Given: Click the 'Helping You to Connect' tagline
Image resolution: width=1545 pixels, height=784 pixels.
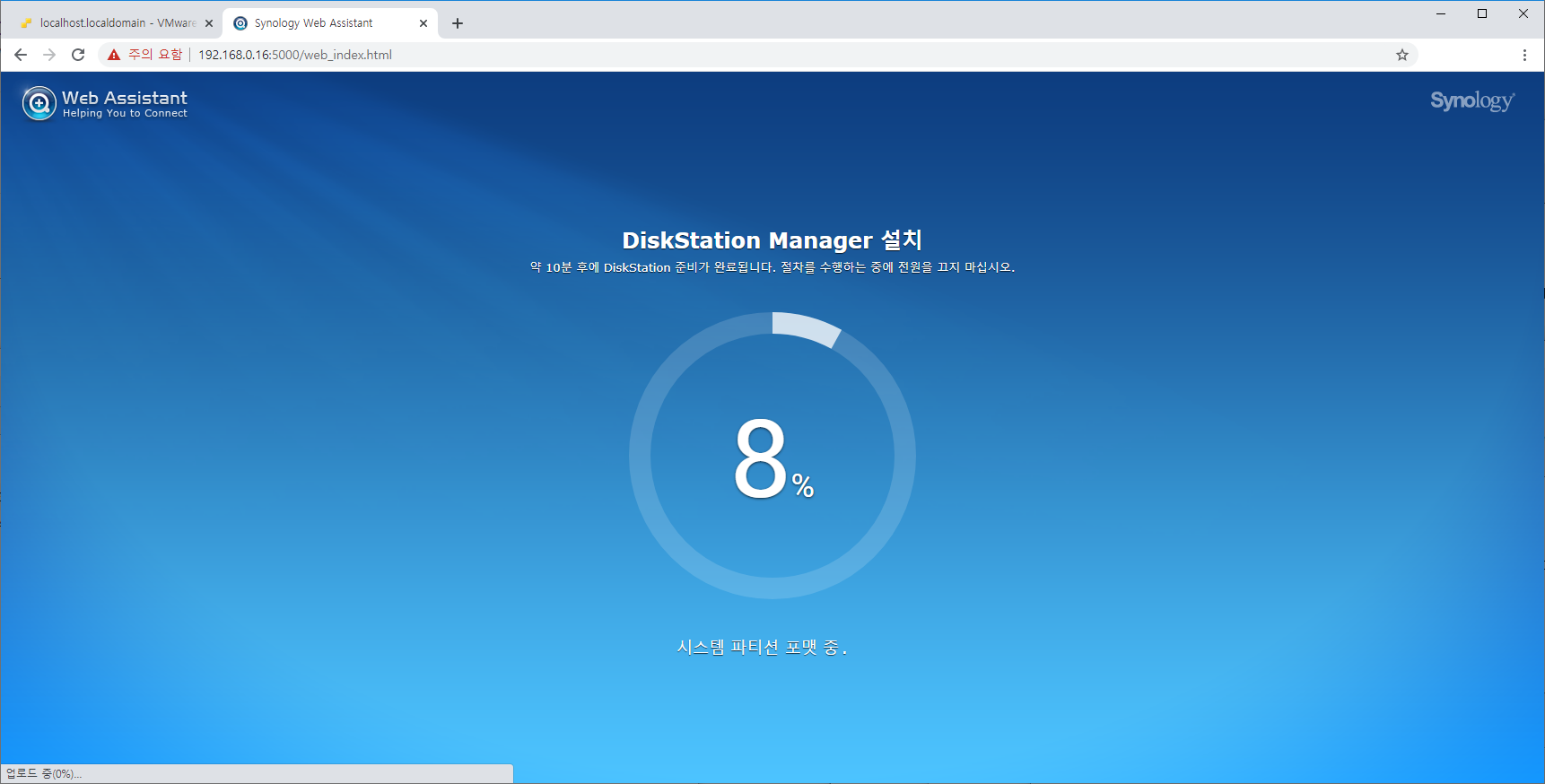Looking at the screenshot, I should (x=125, y=114).
